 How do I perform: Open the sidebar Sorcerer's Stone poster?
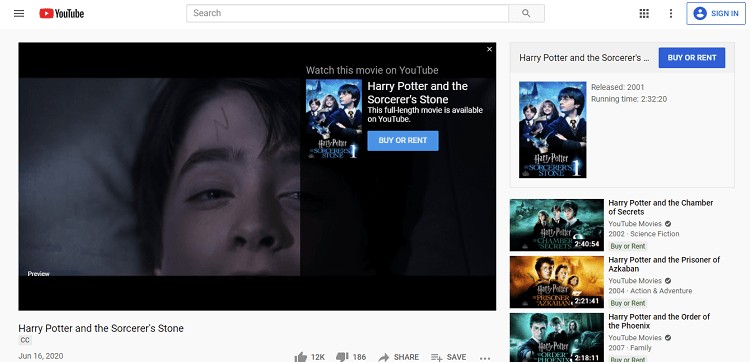tap(552, 130)
